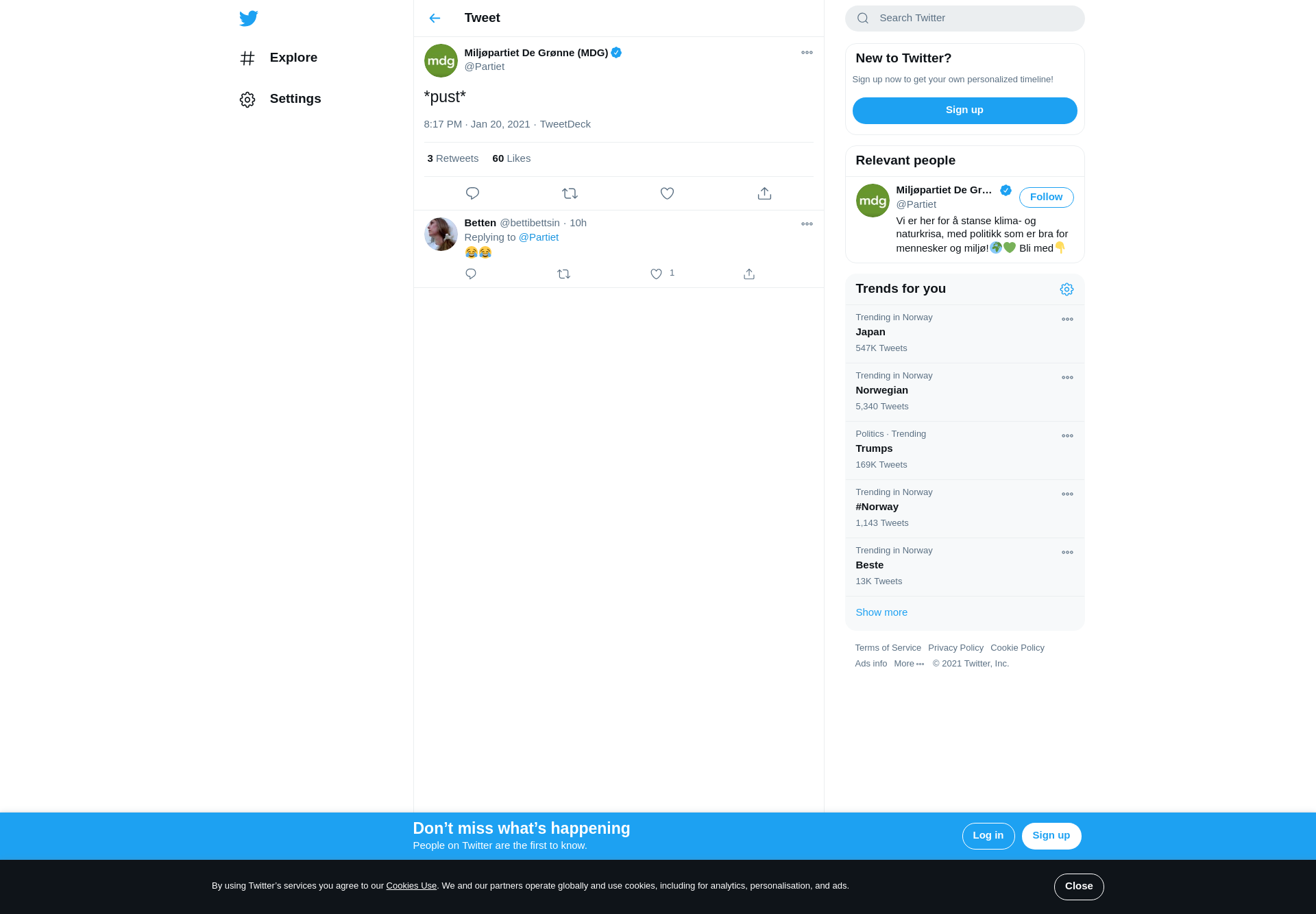Retweet the MDG *pust* tweet
Screen dimensions: 1316x914
pyautogui.click(x=570, y=193)
